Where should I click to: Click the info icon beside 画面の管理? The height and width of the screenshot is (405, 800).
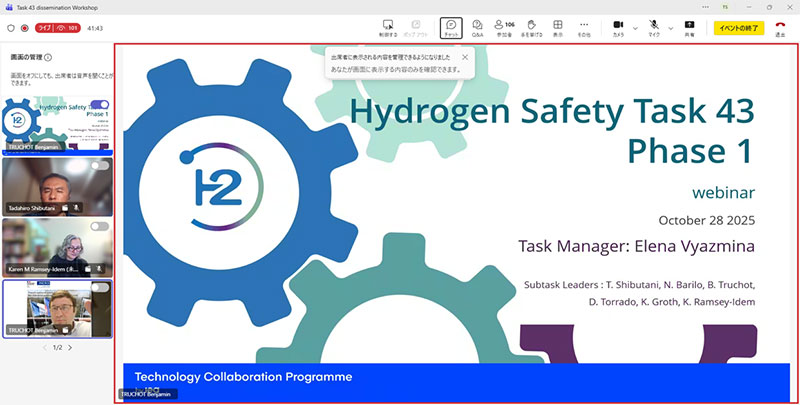48,58
